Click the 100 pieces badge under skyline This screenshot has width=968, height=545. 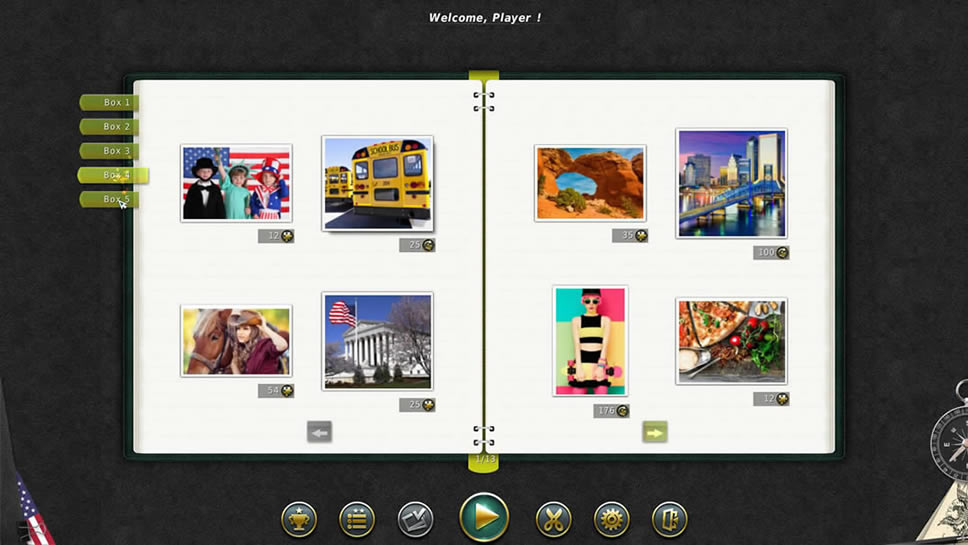(771, 252)
